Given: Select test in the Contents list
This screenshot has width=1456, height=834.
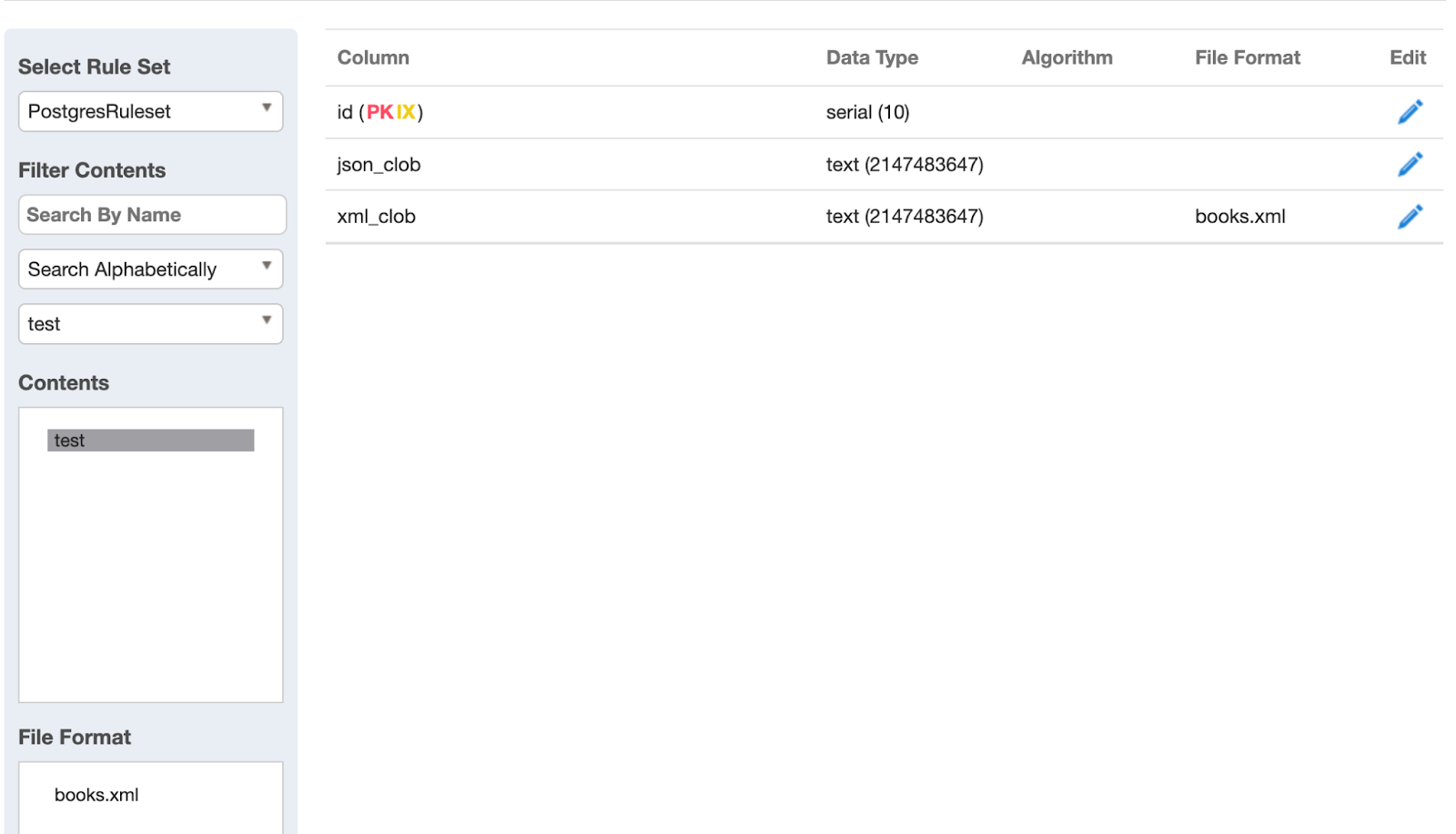Looking at the screenshot, I should tap(150, 441).
